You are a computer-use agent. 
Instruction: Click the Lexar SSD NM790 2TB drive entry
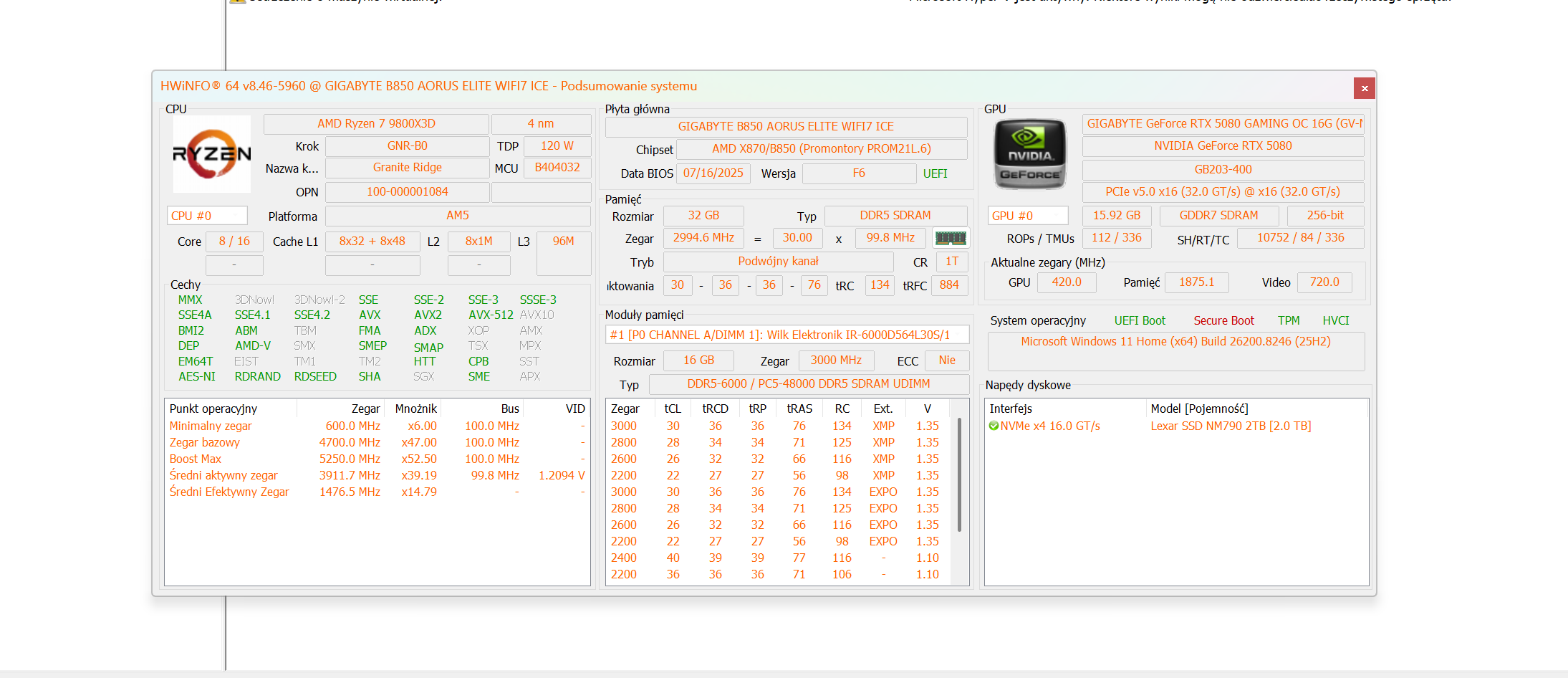click(1231, 426)
